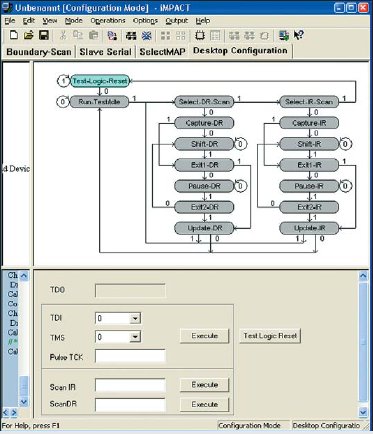
Task: Click the Capture-DR state node
Action: [204, 123]
